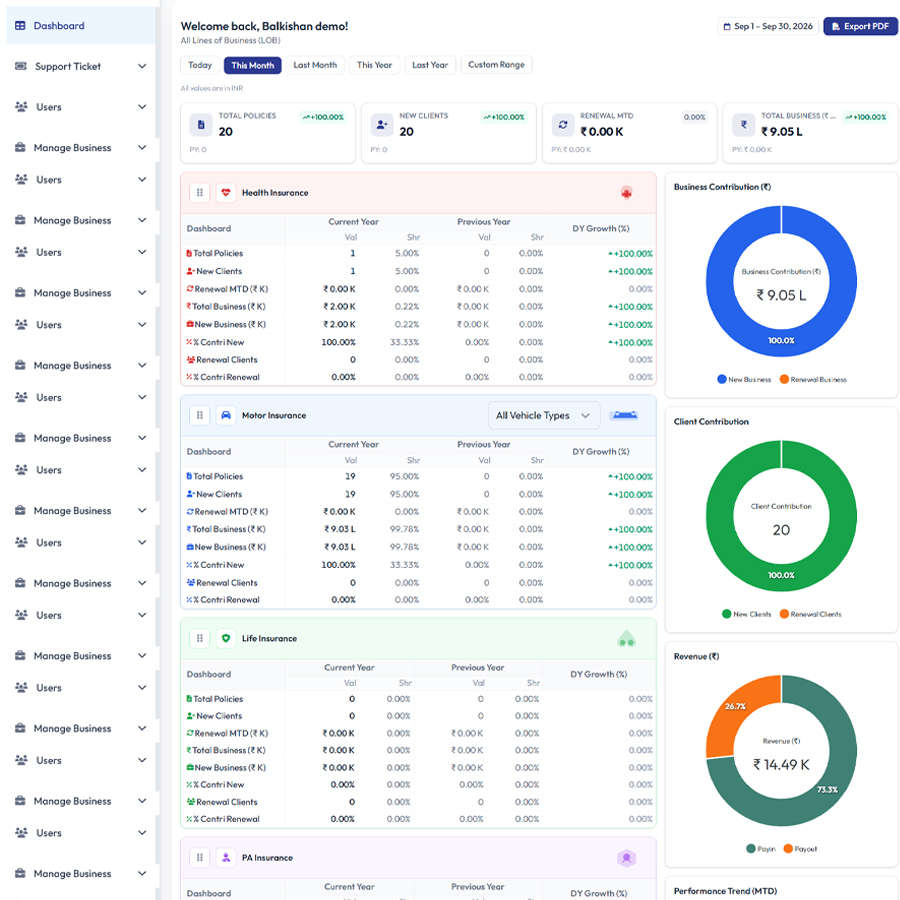This screenshot has width=900, height=900.
Task: Click the Life Insurance shield icon
Action: [x=226, y=638]
